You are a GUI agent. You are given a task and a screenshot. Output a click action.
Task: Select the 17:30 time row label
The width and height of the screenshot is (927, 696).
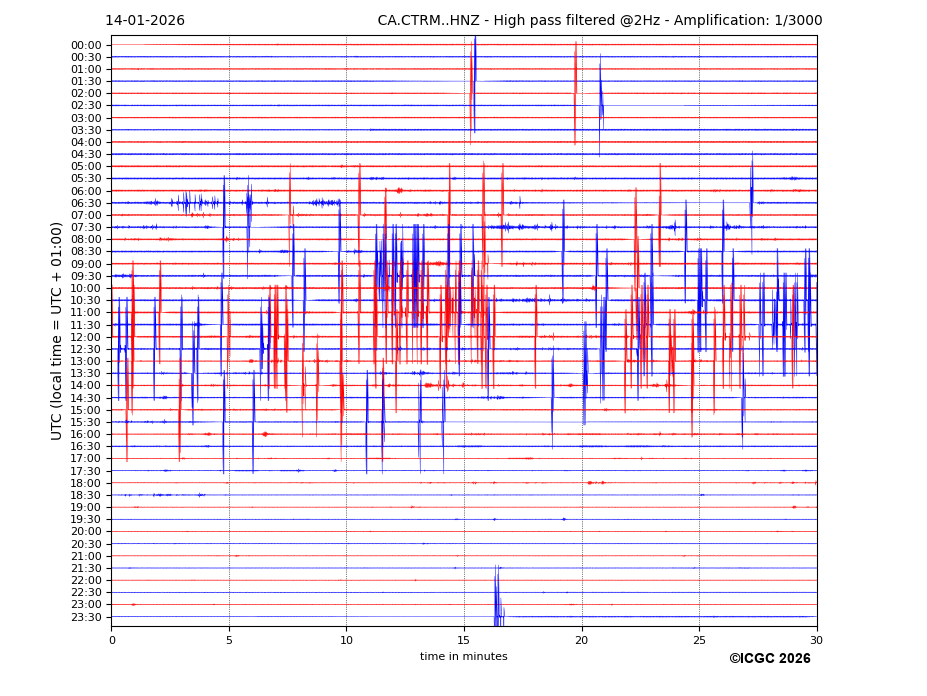86,471
